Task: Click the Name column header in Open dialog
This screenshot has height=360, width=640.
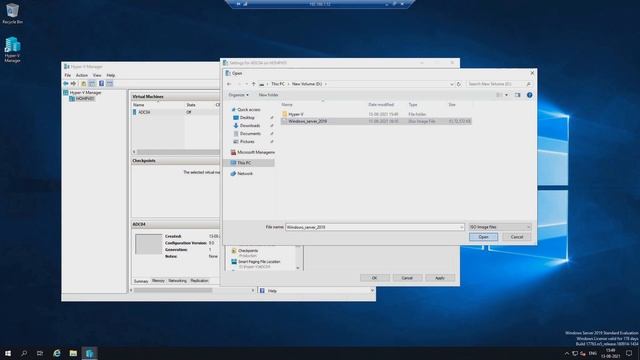Action: point(287,105)
